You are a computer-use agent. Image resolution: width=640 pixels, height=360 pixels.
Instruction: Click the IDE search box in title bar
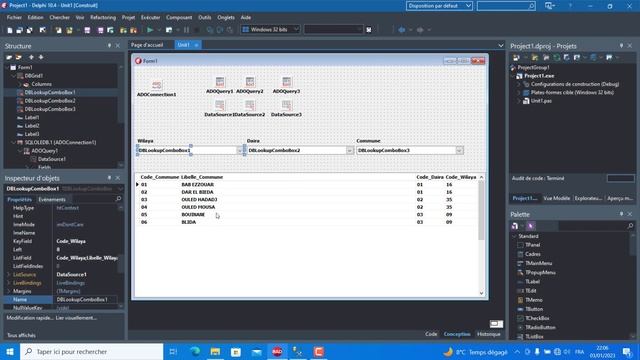point(506,6)
